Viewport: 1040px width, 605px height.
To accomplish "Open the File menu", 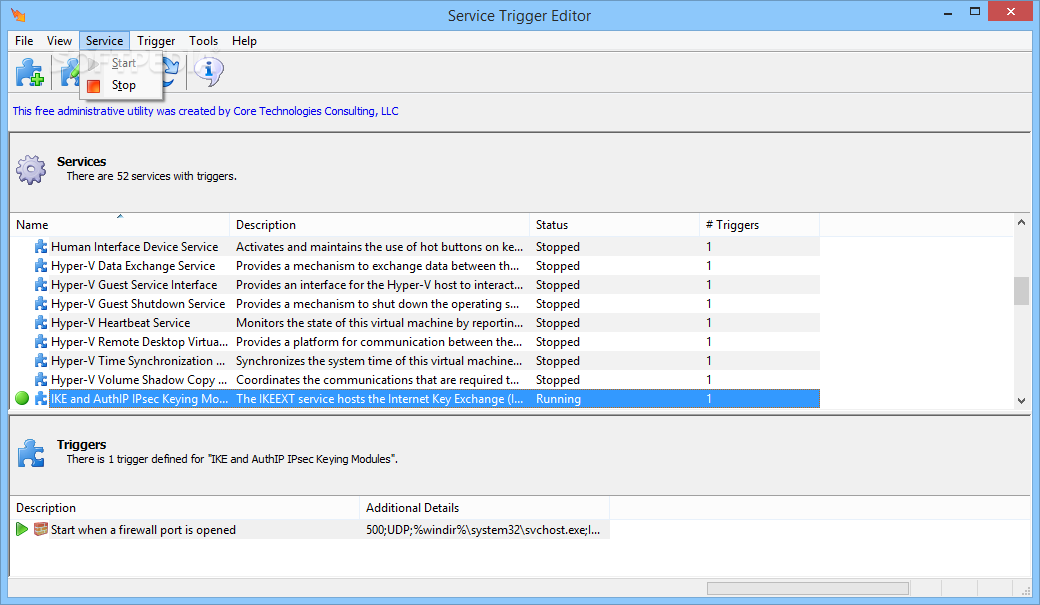I will point(24,40).
